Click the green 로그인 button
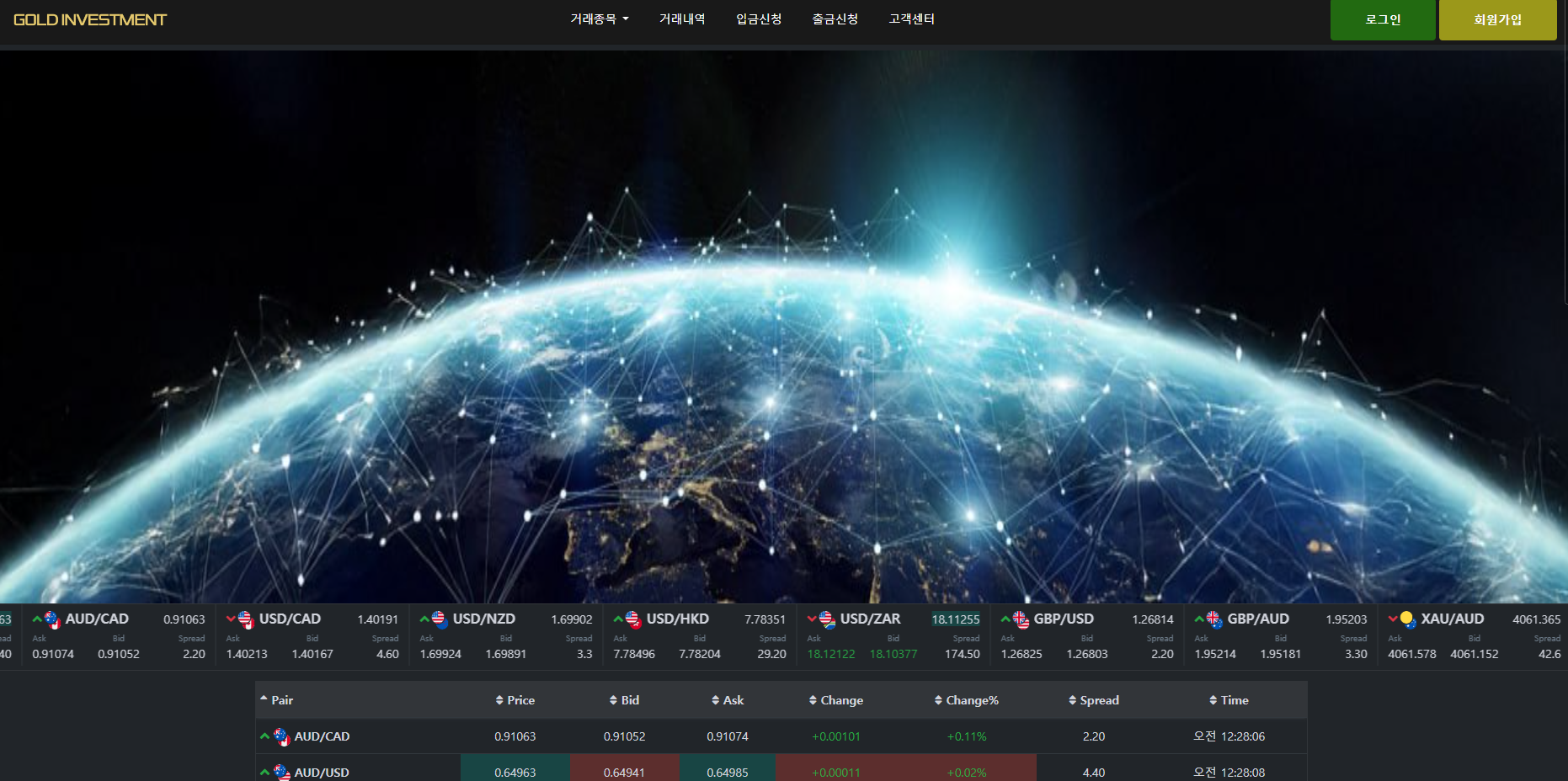Viewport: 1568px width, 781px height. [1383, 19]
